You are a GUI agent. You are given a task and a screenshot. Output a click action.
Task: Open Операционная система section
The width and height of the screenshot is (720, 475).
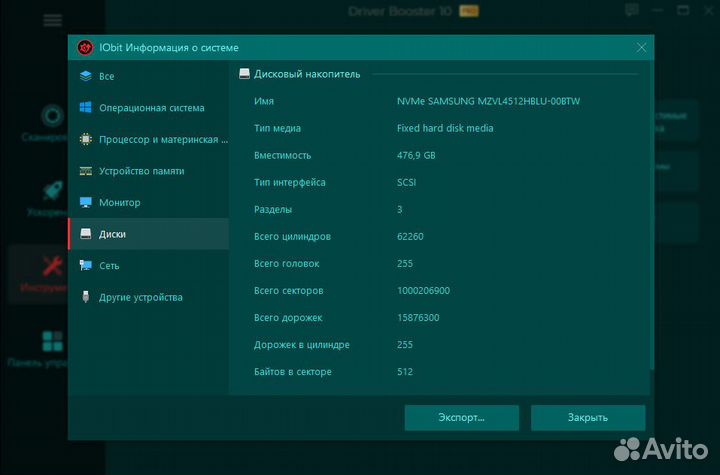pos(148,108)
